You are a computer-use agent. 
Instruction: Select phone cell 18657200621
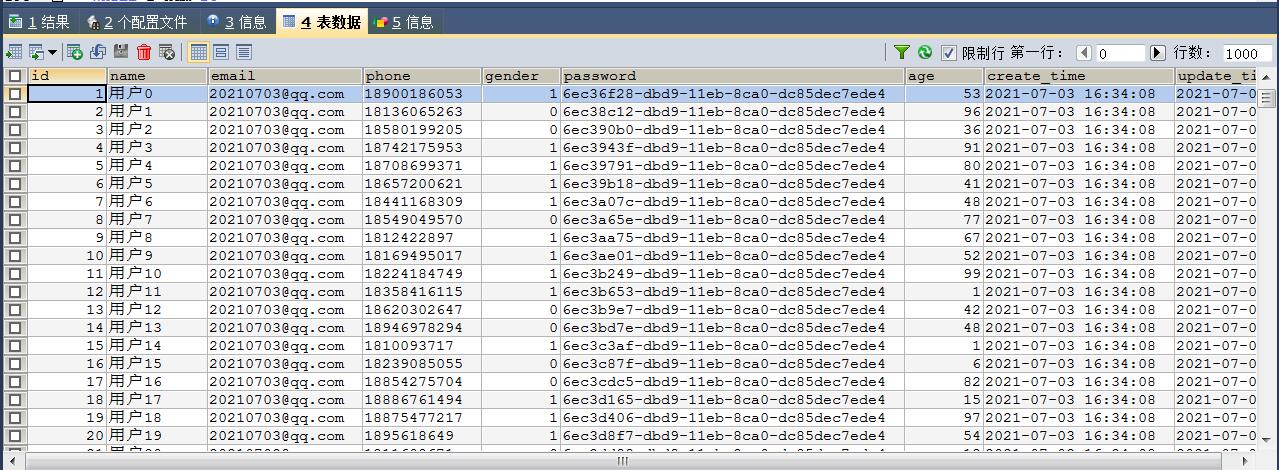(422, 184)
